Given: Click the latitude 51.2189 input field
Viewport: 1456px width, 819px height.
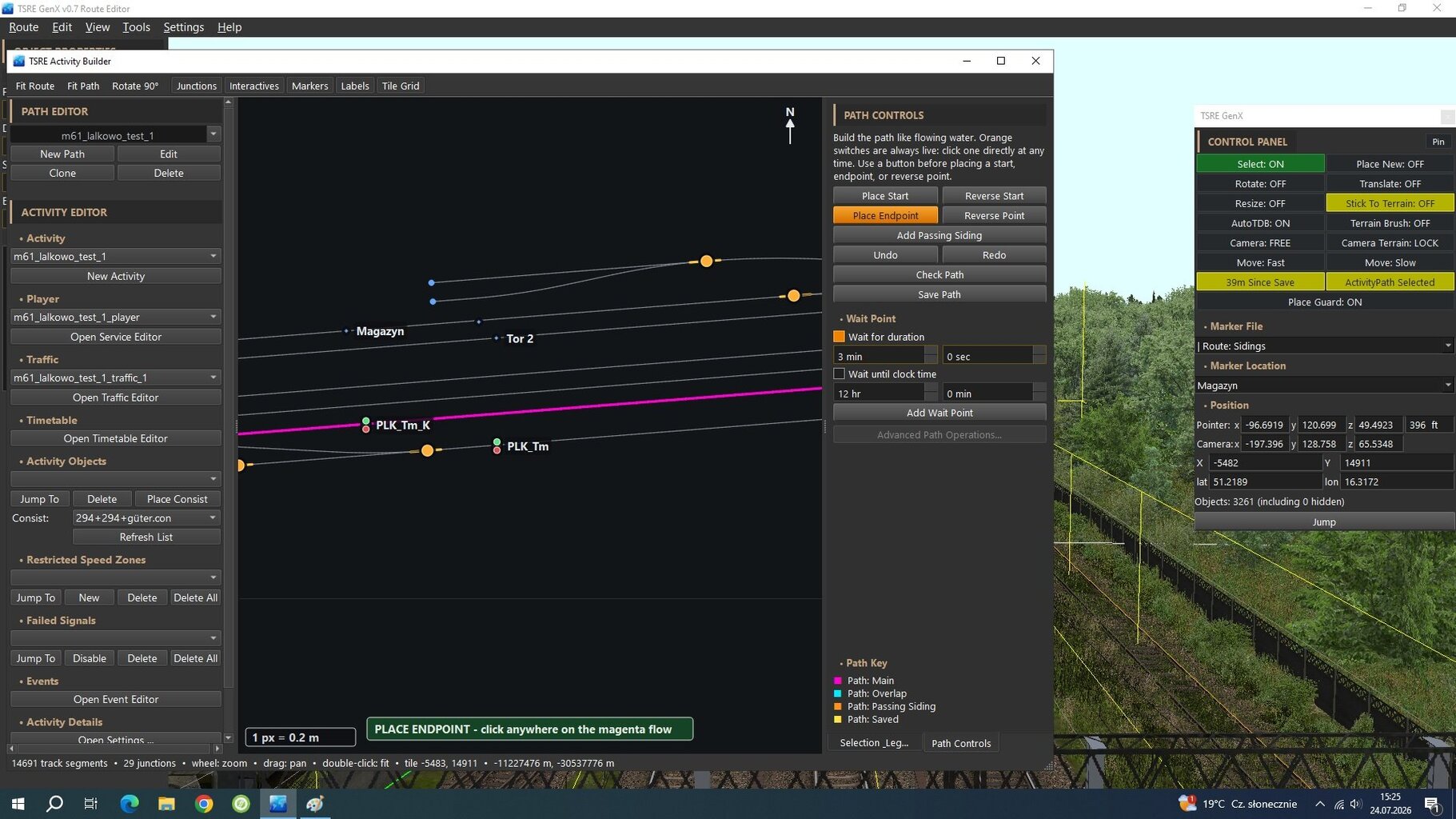Looking at the screenshot, I should point(1266,481).
